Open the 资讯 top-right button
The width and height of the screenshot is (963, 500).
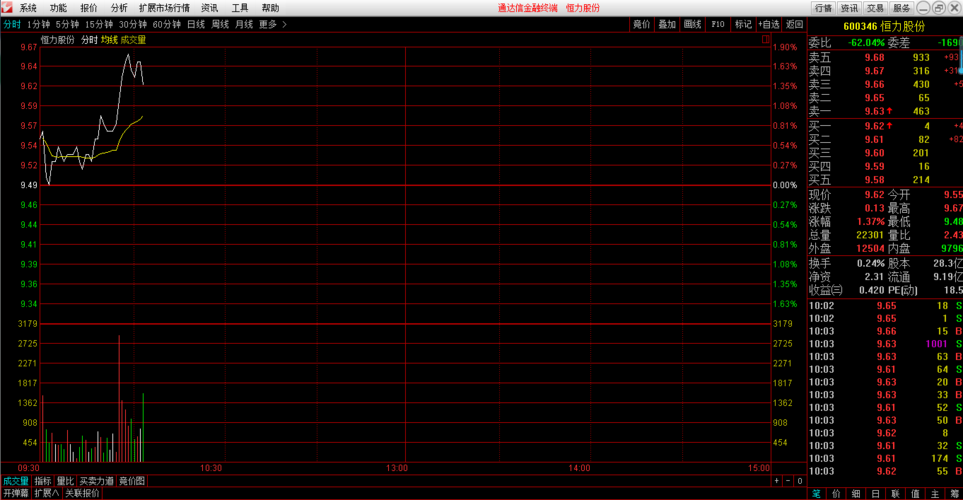click(x=849, y=8)
